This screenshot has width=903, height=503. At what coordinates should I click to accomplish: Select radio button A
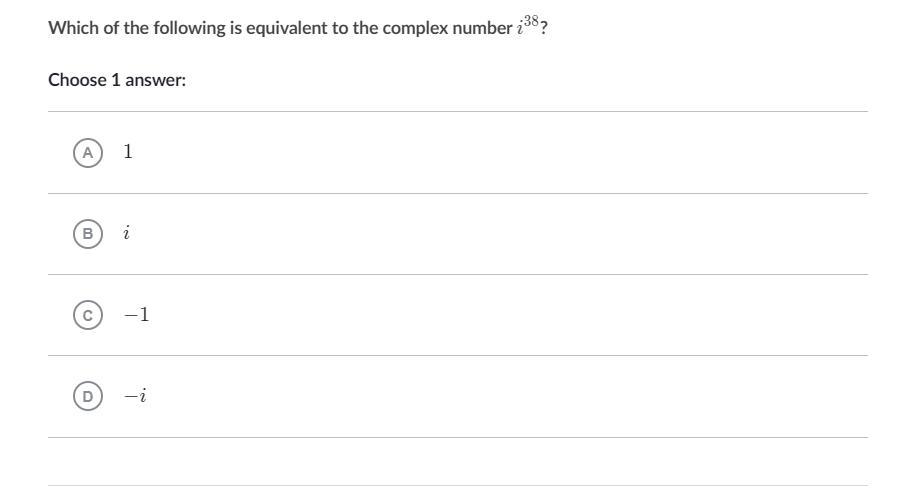88,153
